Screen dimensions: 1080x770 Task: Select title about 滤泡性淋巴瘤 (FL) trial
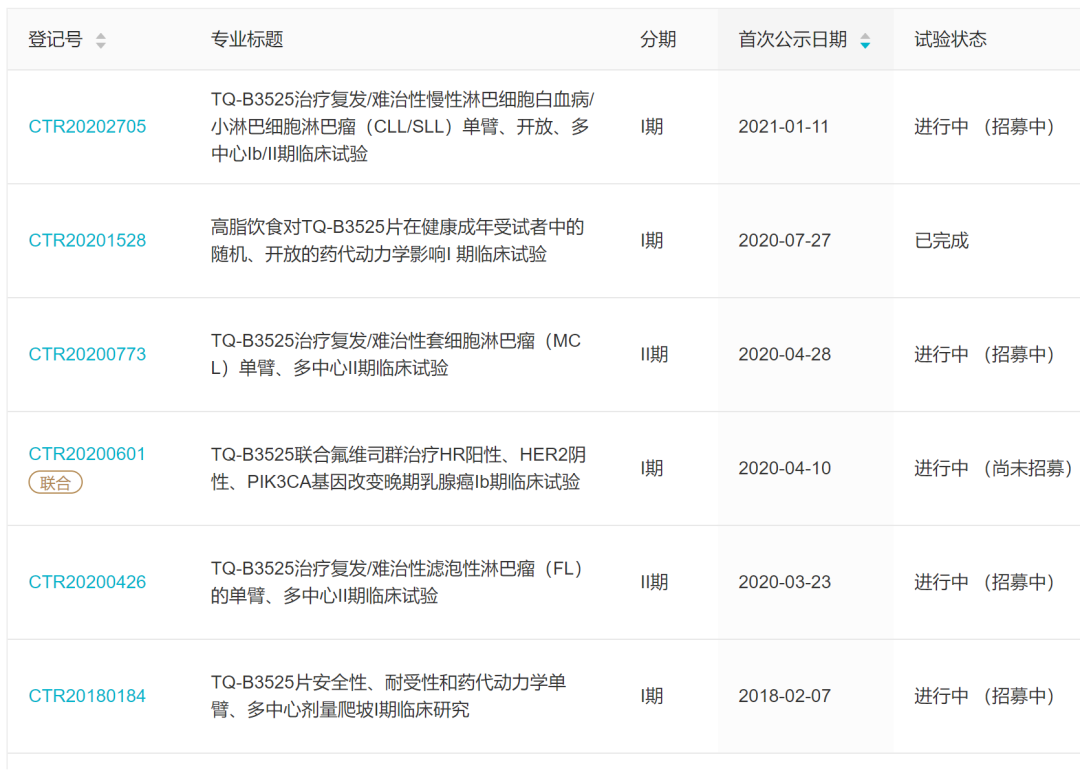tap(397, 582)
